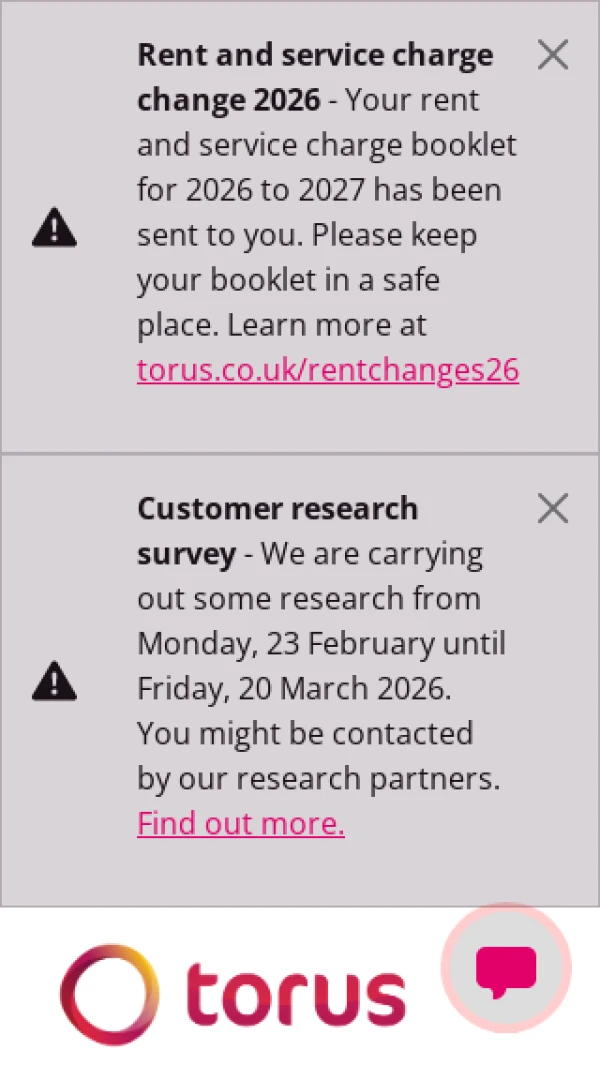Screen dimensions: 600x1065
Task: Click the "for 2026 to 2027 has been" line
Action: [319, 190]
